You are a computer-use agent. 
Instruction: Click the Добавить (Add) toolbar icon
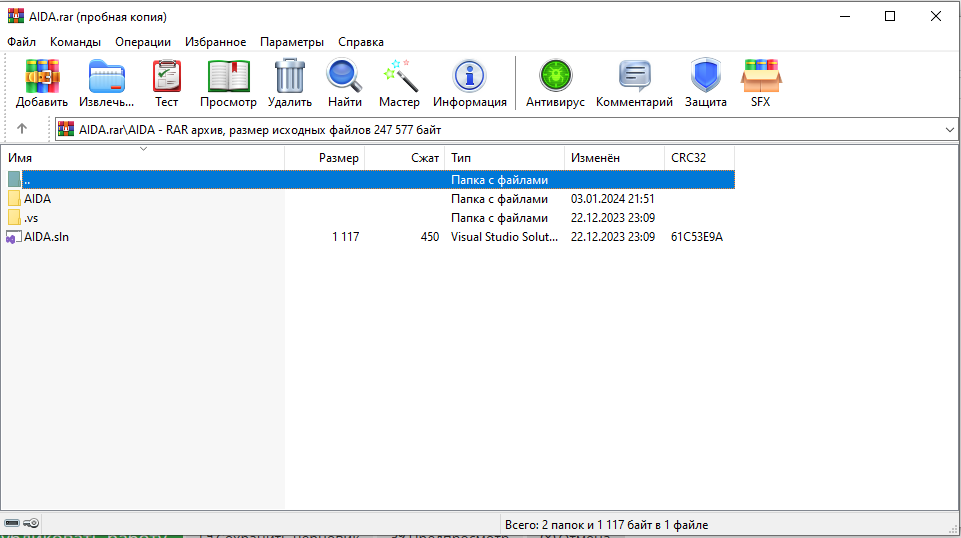click(x=42, y=77)
